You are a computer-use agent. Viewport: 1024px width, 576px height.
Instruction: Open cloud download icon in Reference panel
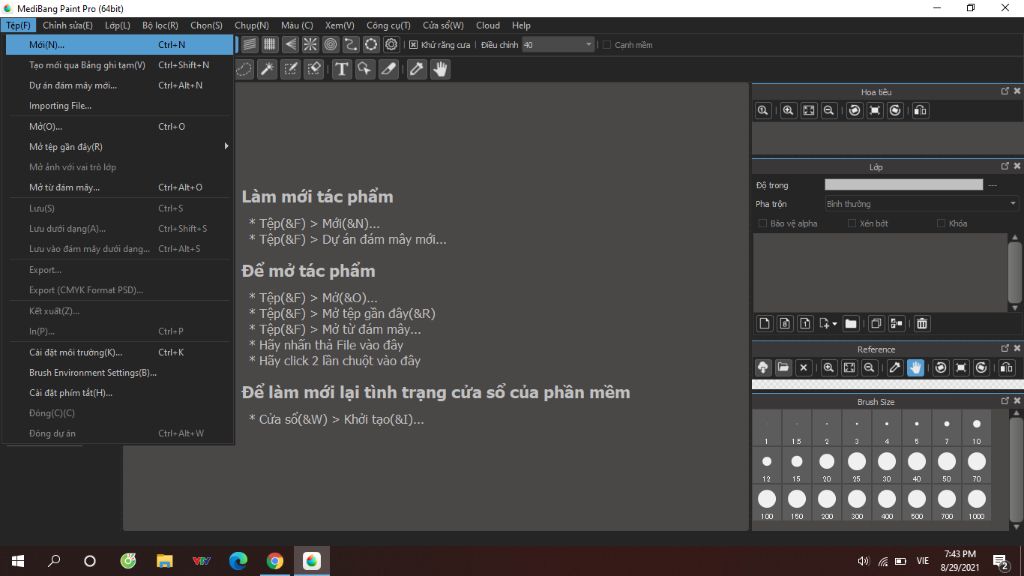click(763, 368)
